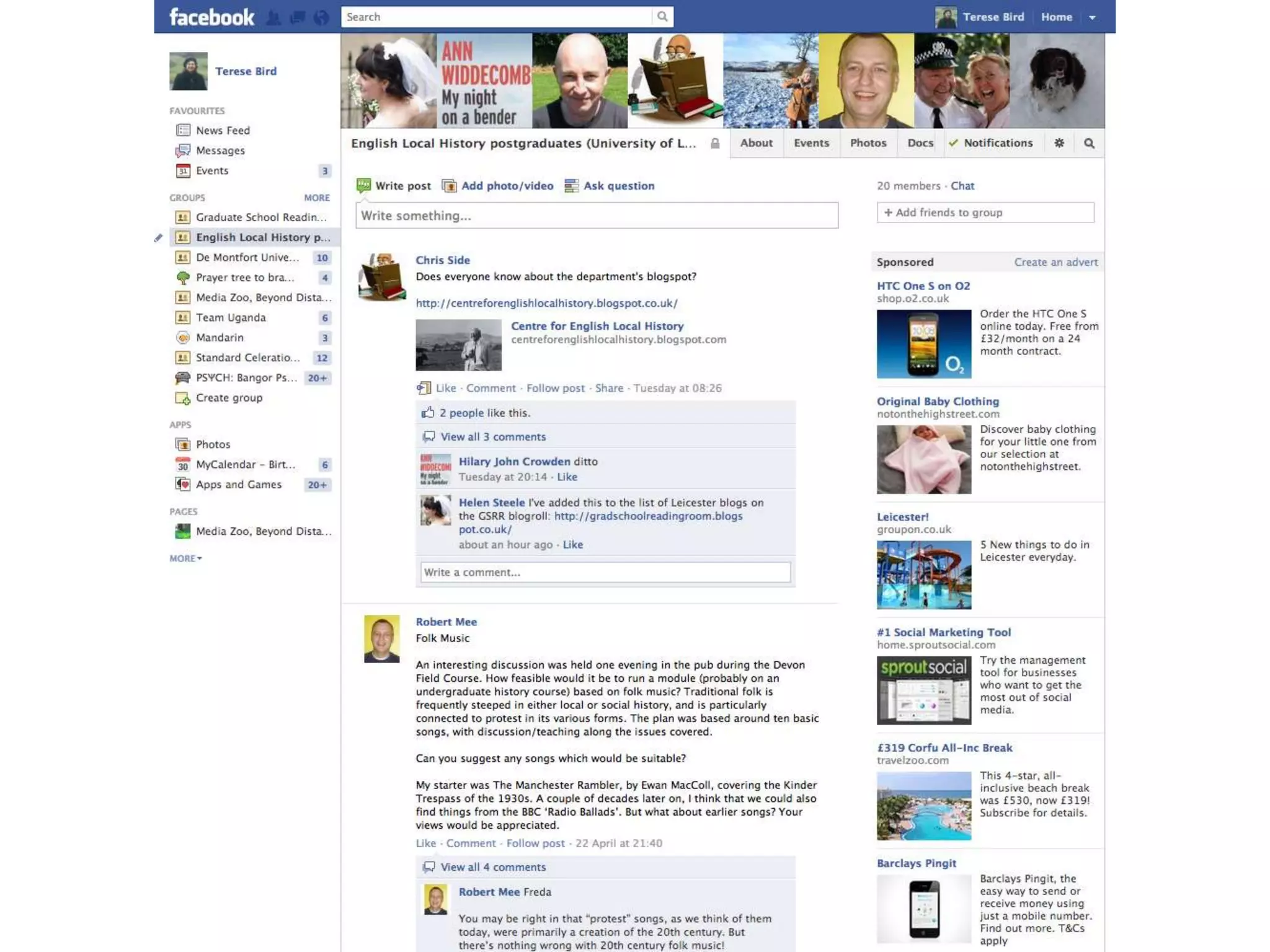Click the Add photo/video icon
Image resolution: width=1270 pixels, height=952 pixels.
coord(449,186)
